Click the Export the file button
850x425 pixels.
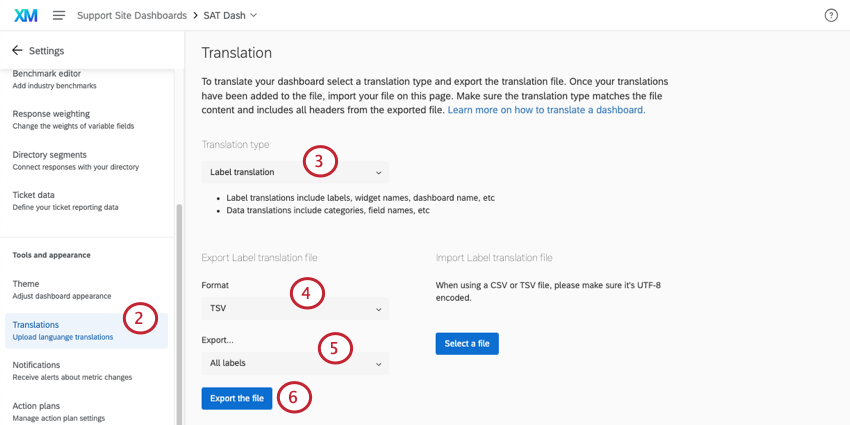[x=237, y=398]
